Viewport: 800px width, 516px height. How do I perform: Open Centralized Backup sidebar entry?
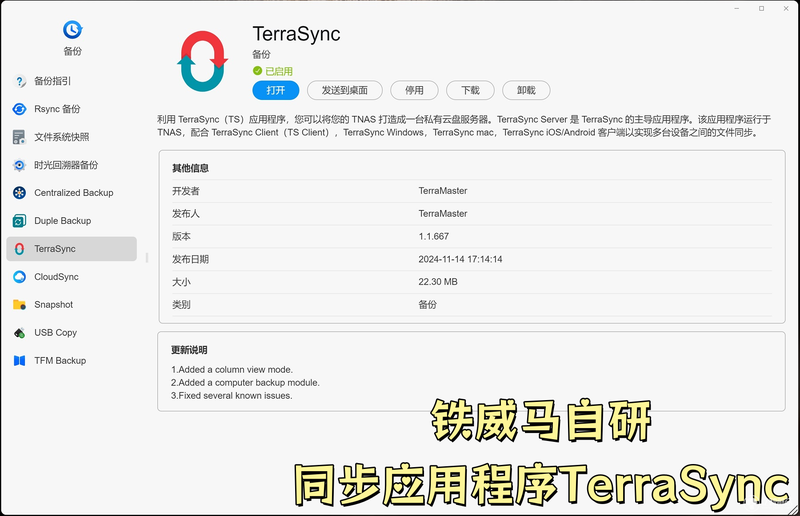[73, 192]
